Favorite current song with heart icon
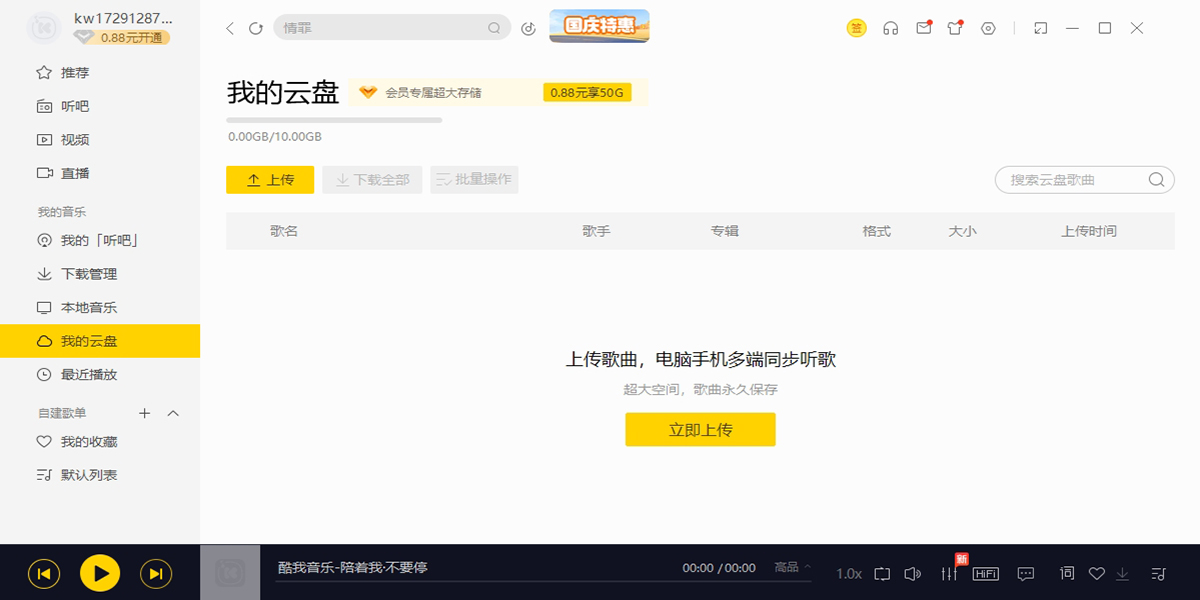 [1096, 574]
